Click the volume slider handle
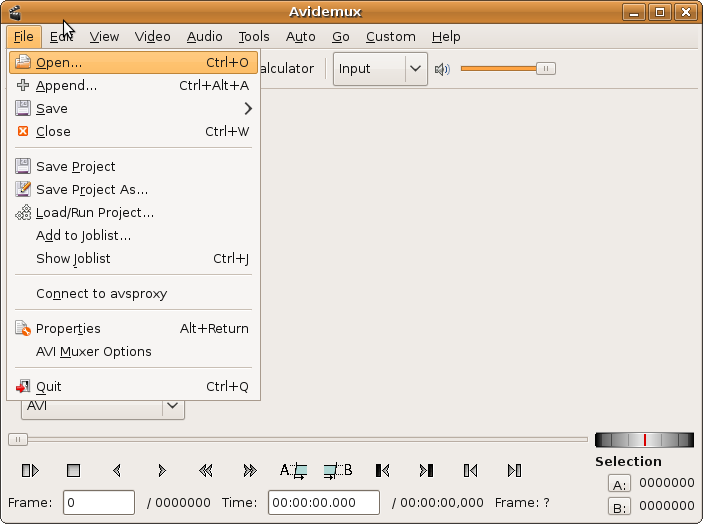703x524 pixels. pyautogui.click(x=546, y=69)
